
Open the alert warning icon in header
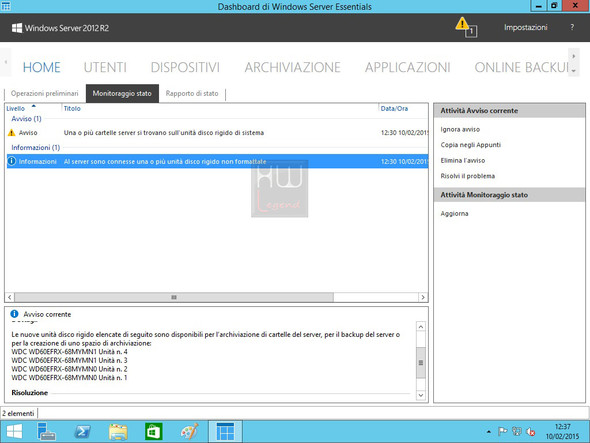[x=466, y=27]
